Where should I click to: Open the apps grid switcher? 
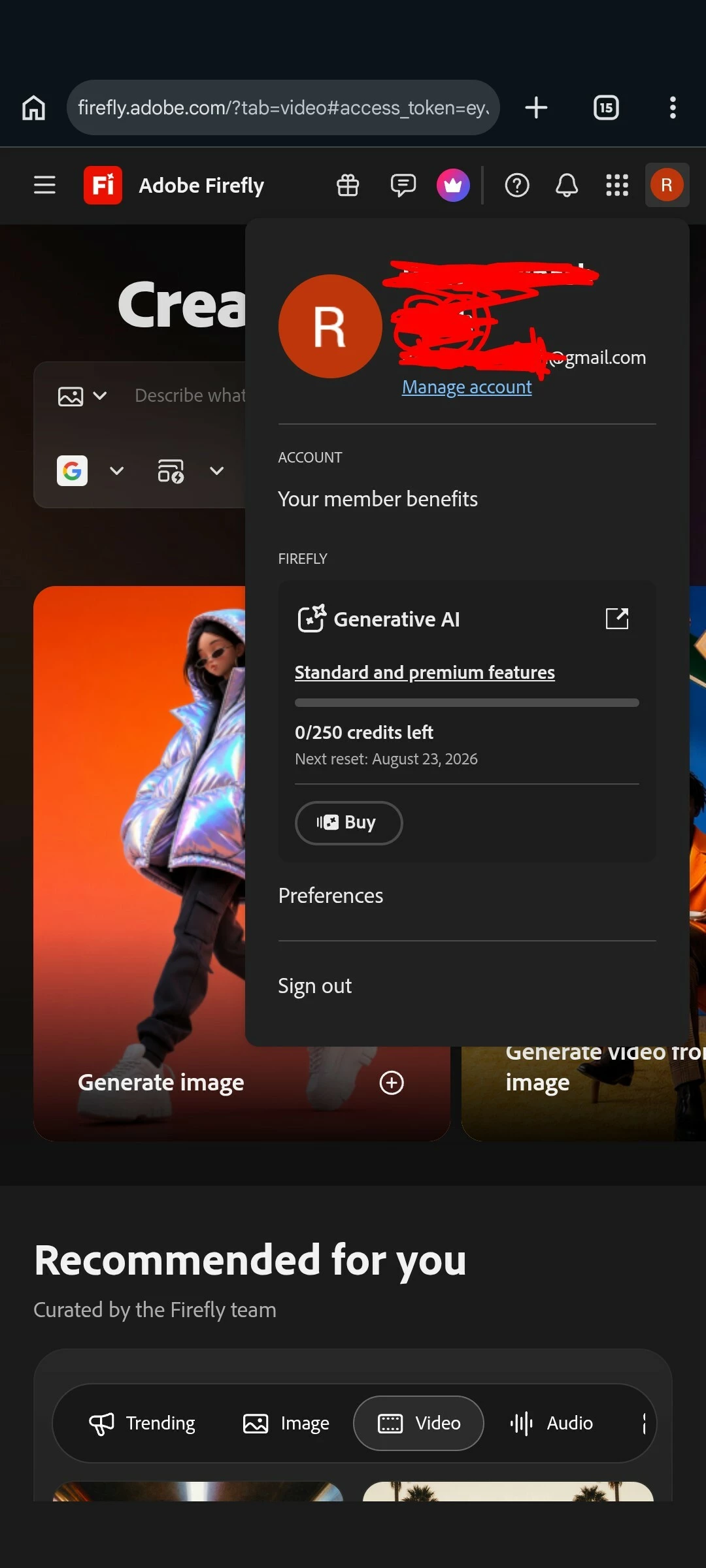[617, 185]
